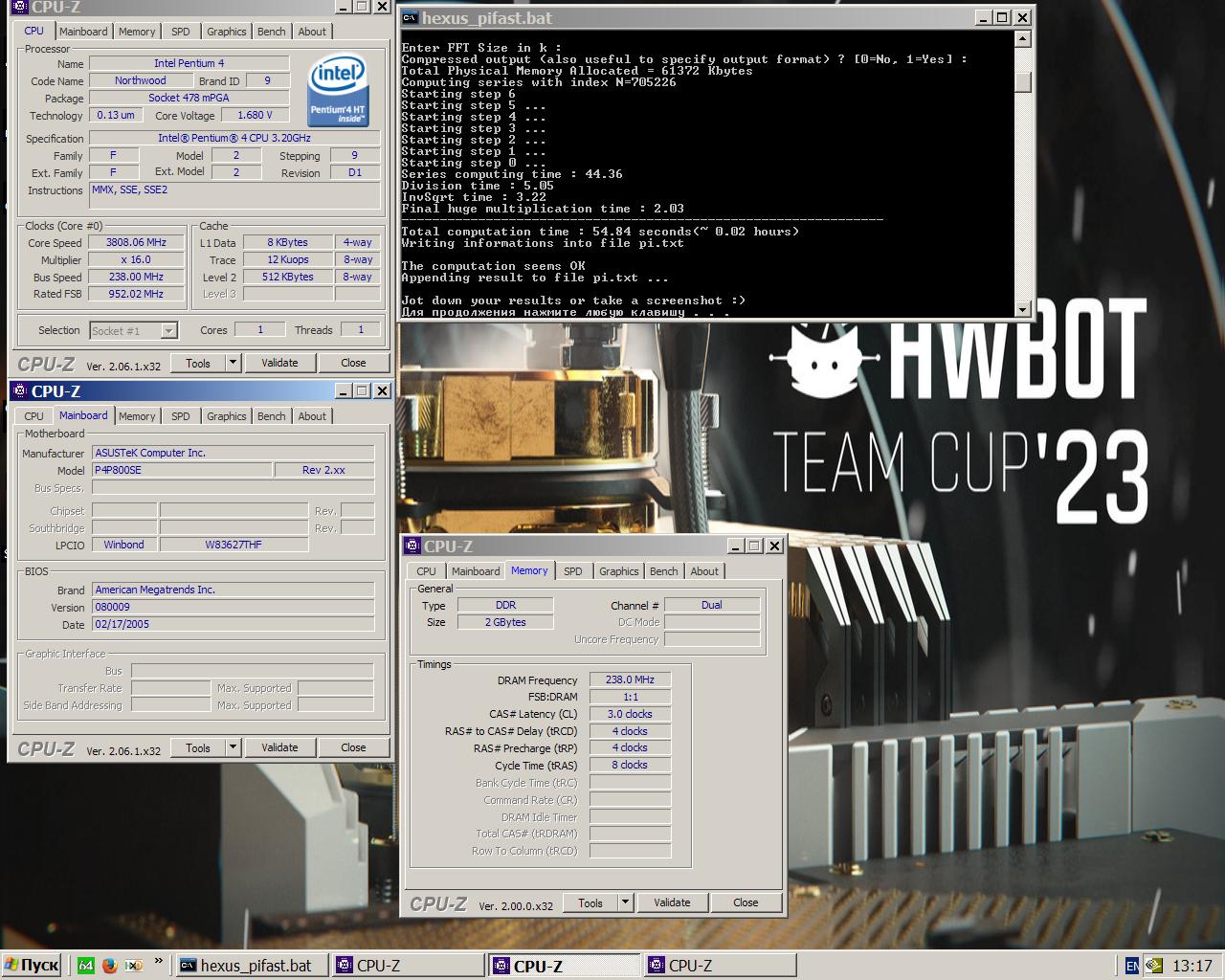Click the Intel Pentium 4 HT logo
Image resolution: width=1225 pixels, height=980 pixels.
tap(339, 89)
